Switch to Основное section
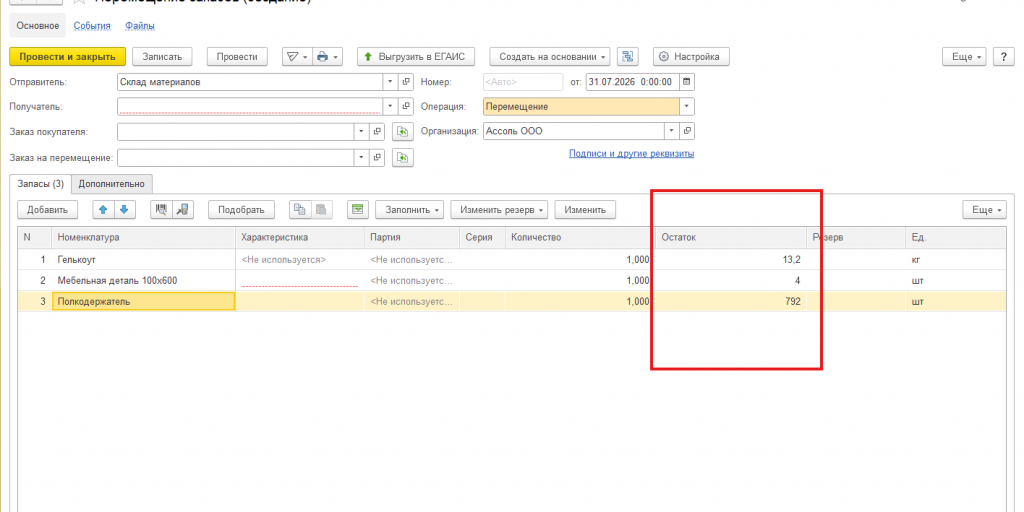This screenshot has height=512, width=1024. 37,25
